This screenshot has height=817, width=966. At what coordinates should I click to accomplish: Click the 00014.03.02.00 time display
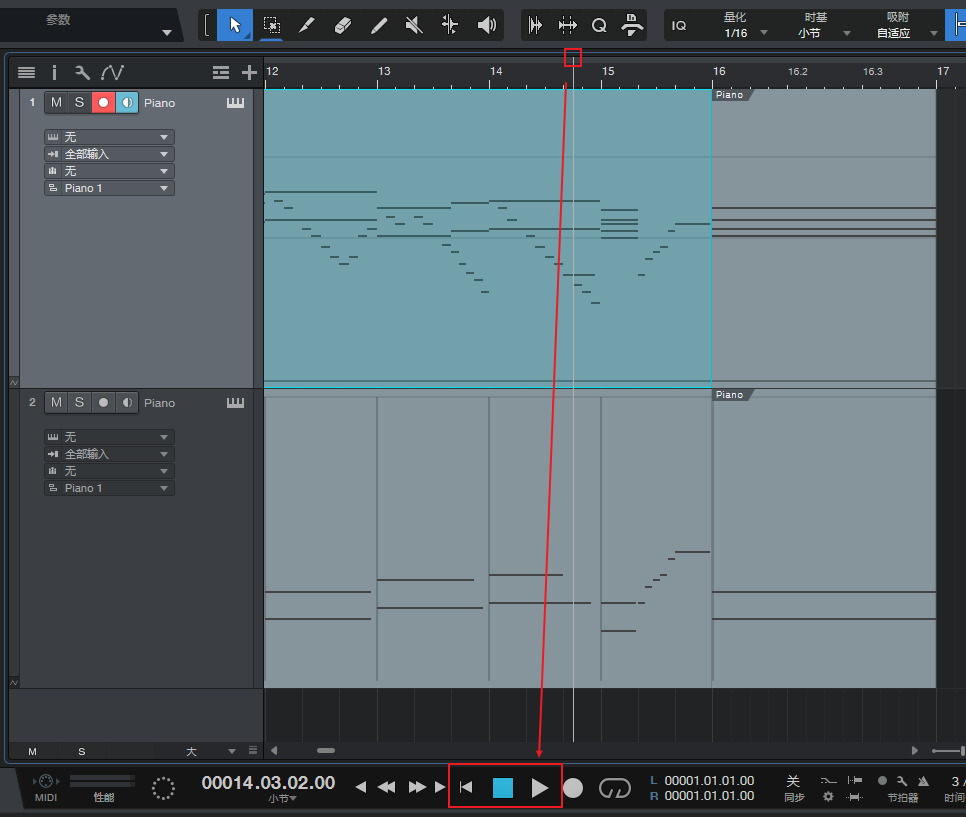[x=268, y=782]
